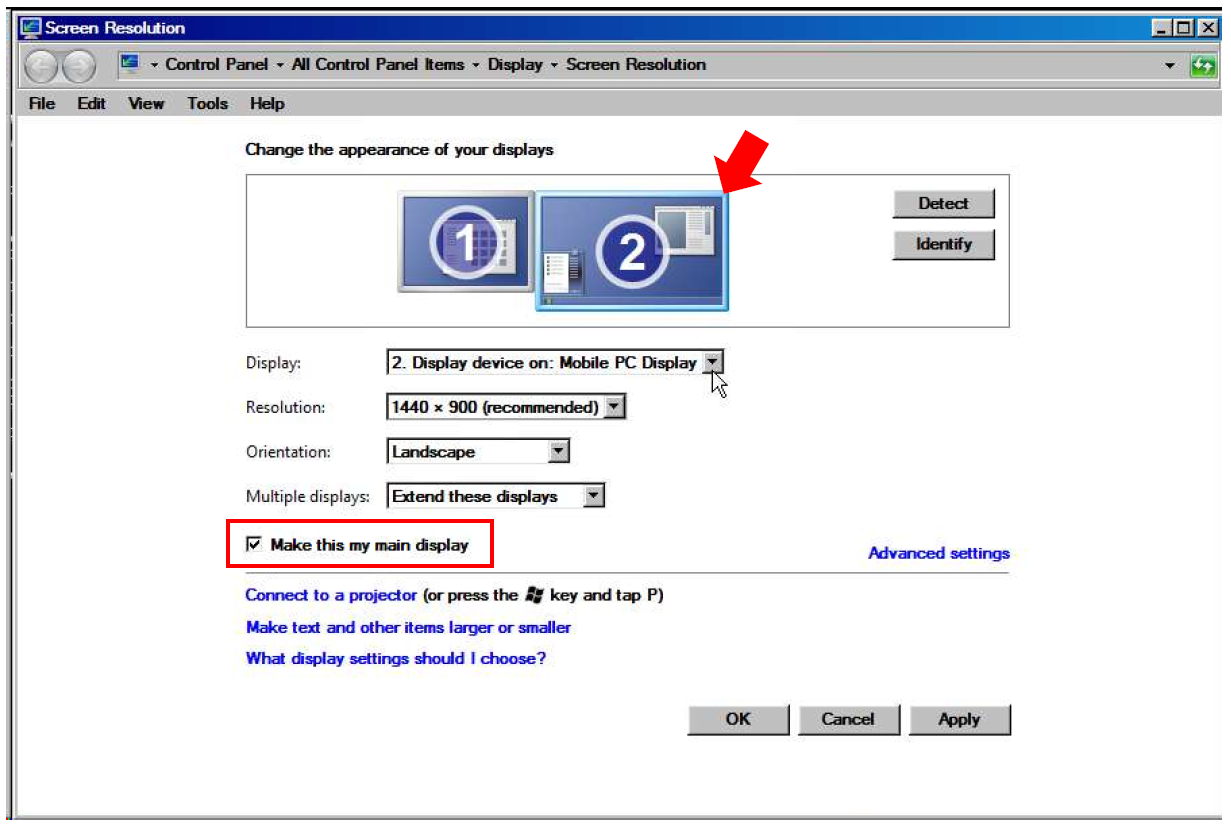Expand the address bar history dropdown arrow
The image size is (1231, 829).
[1170, 66]
